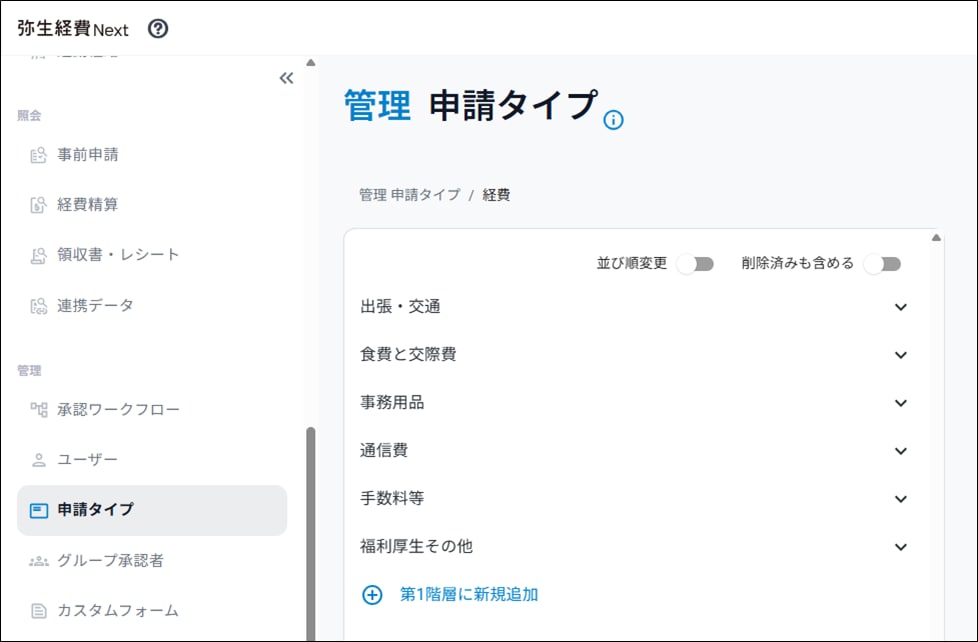Image resolution: width=978 pixels, height=642 pixels.
Task: Open カスタムフォーム in the sidebar
Action: [117, 610]
